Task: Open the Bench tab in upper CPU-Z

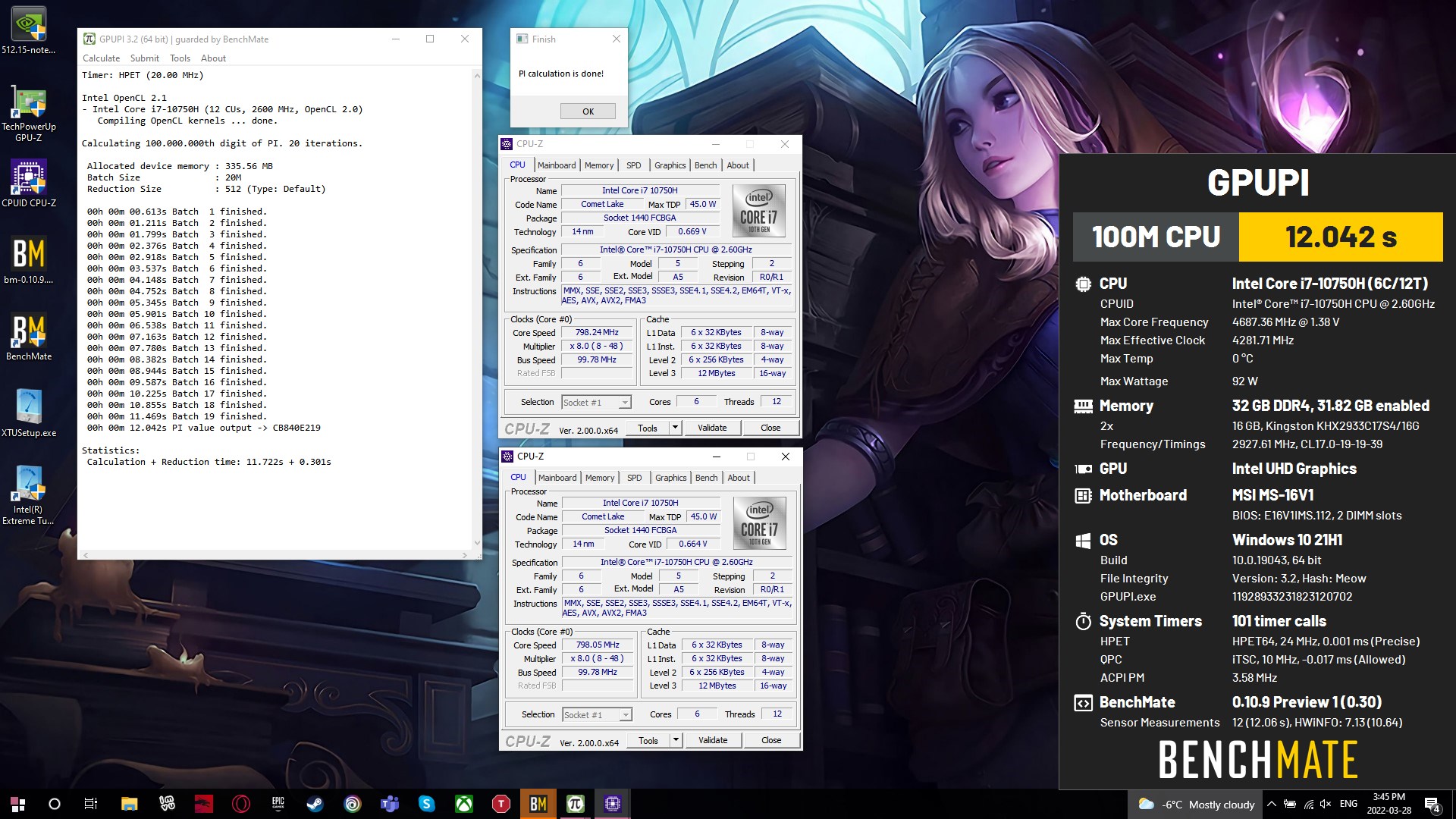Action: point(705,165)
